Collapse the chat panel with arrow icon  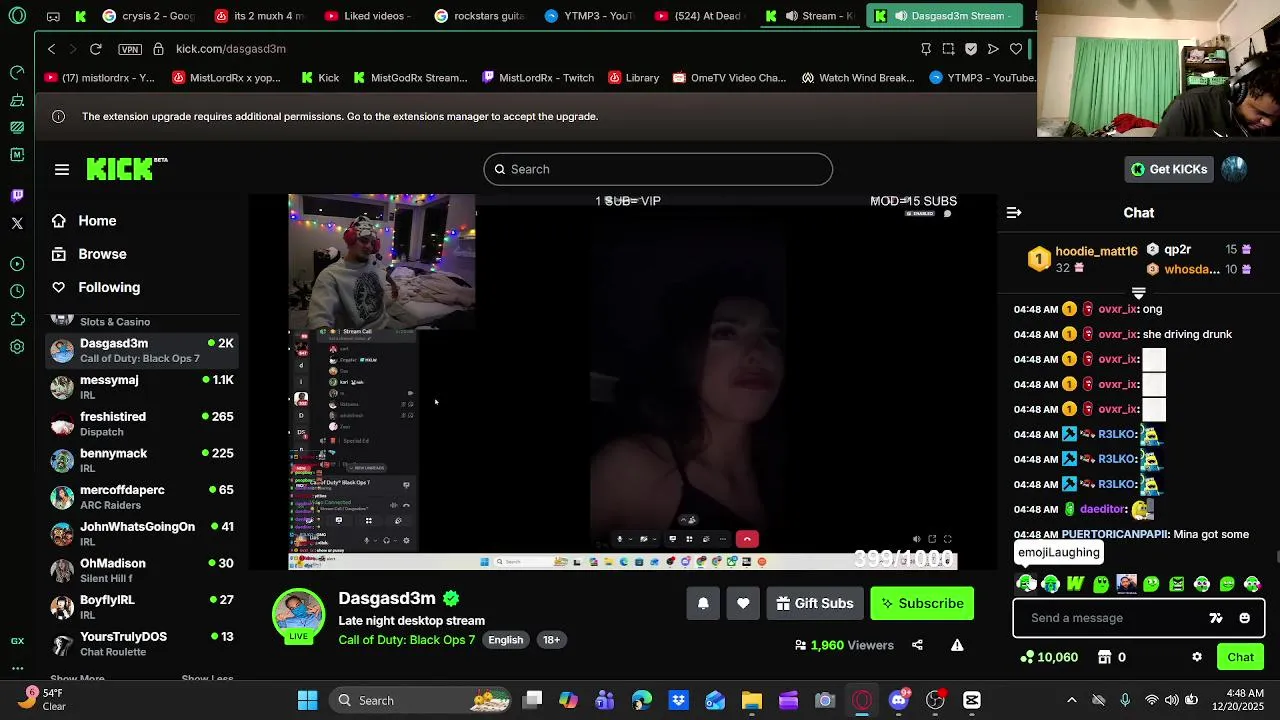(1014, 213)
